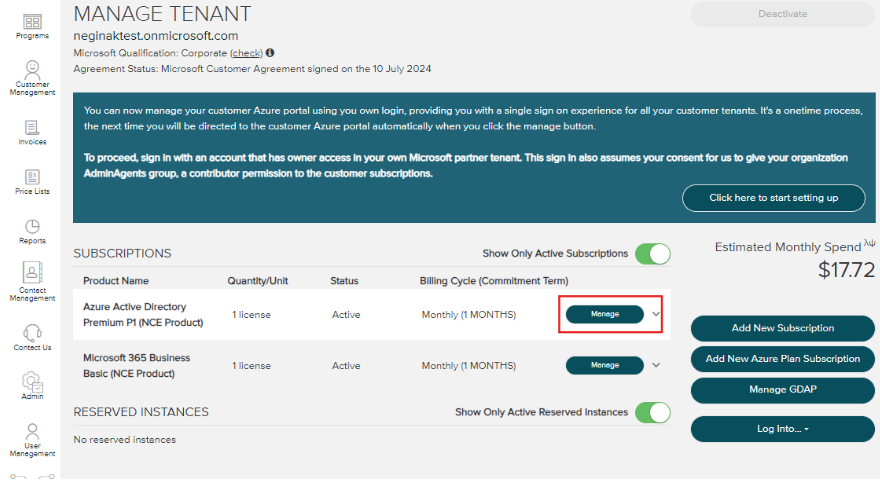The height and width of the screenshot is (484, 880).
Task: Click the SUBSCRIPTIONS section heading
Action: [x=122, y=254]
